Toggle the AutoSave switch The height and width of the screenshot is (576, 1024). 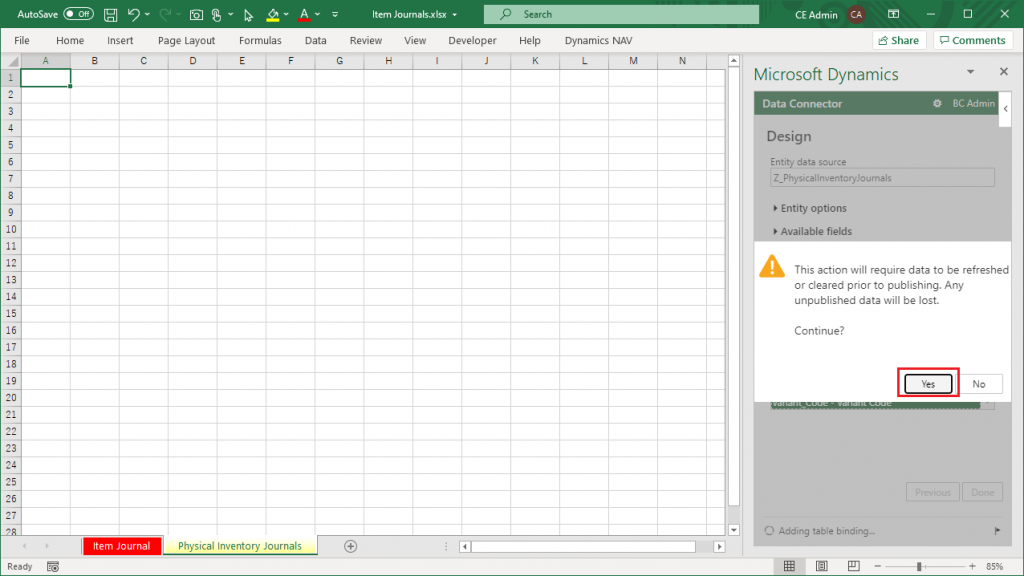78,14
